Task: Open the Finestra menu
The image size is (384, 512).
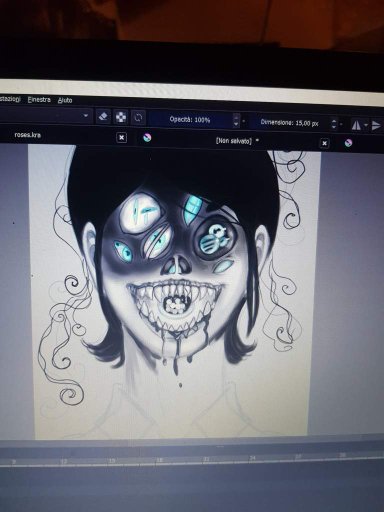Action: pyautogui.click(x=39, y=99)
